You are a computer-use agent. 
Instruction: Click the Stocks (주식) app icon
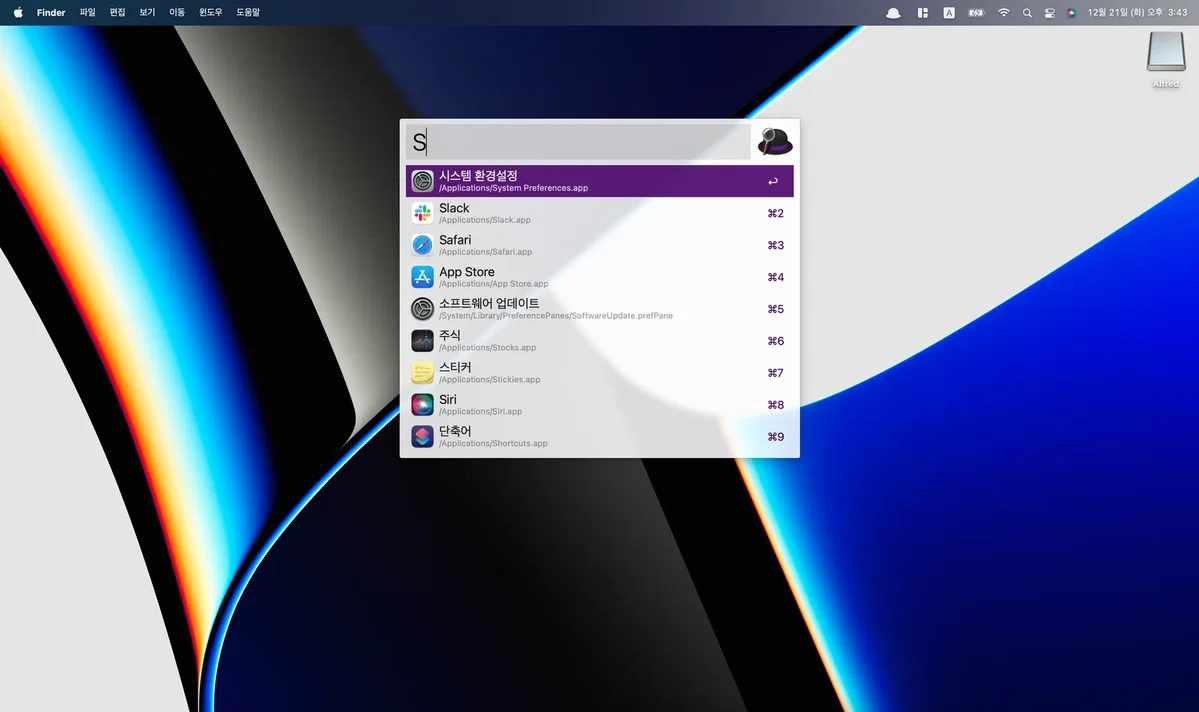click(x=422, y=340)
